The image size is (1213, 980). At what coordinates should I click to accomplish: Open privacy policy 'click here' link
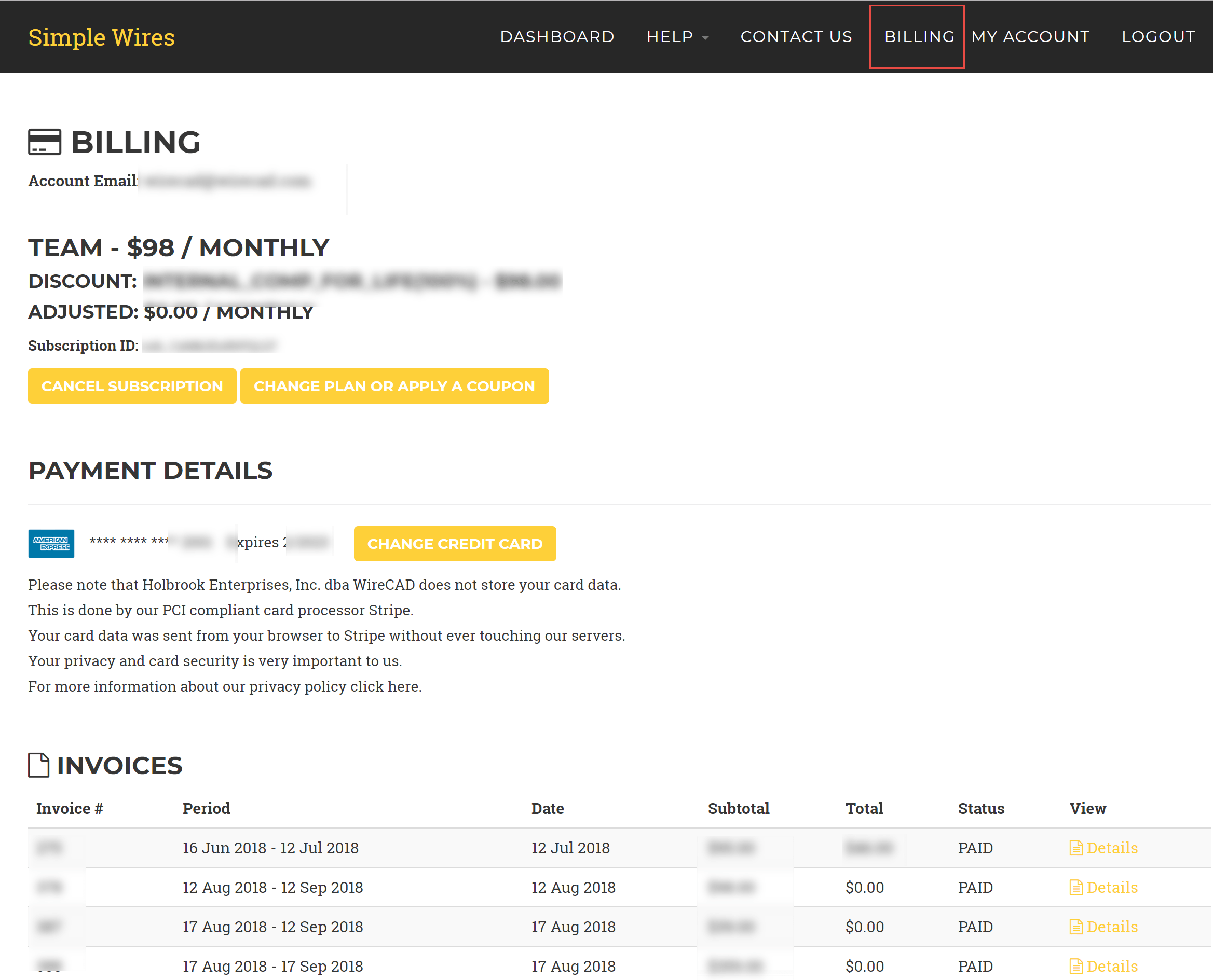(x=385, y=686)
